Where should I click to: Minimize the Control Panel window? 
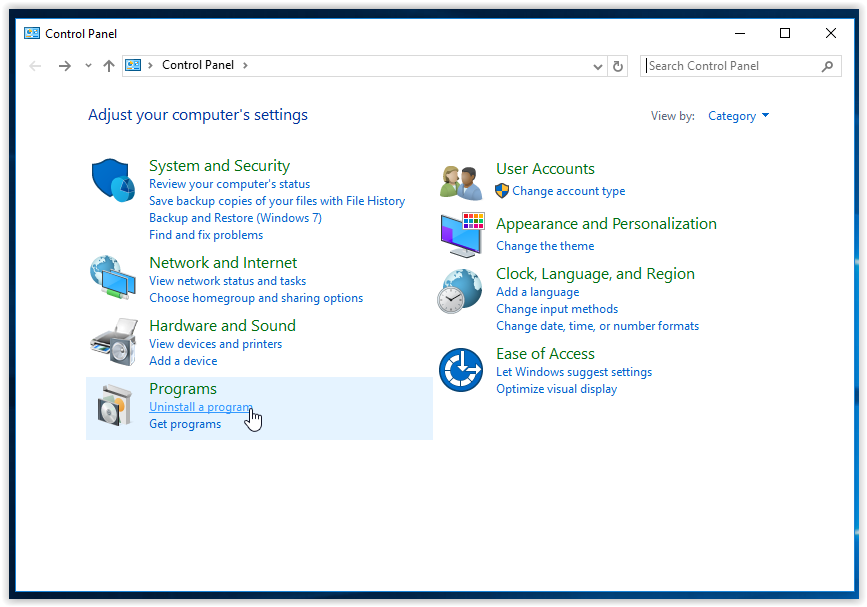(x=740, y=34)
